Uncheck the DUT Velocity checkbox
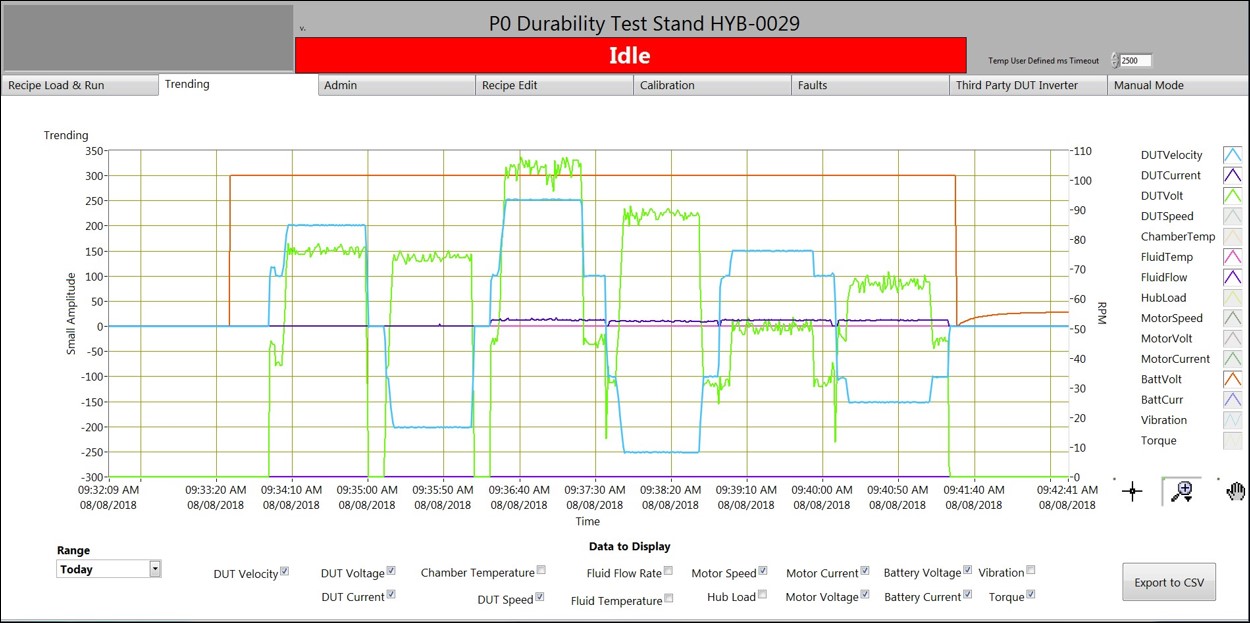 pyautogui.click(x=285, y=572)
